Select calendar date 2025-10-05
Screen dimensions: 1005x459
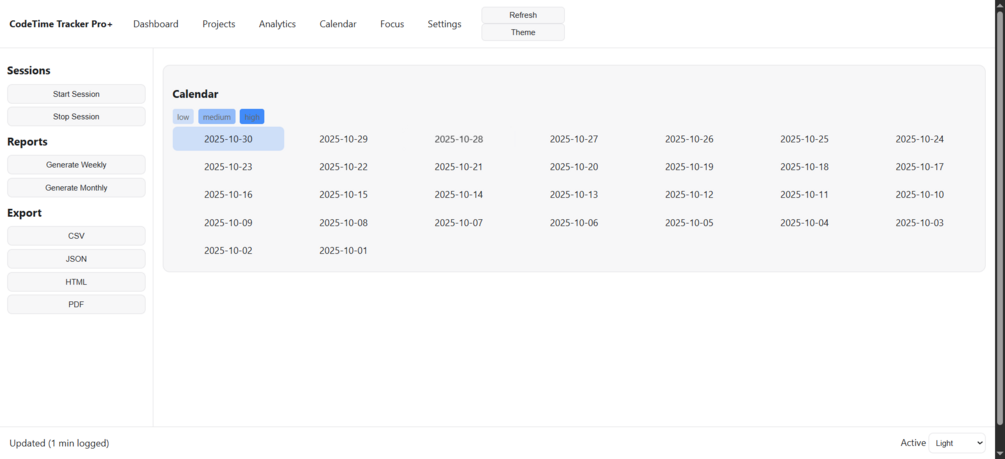point(689,223)
